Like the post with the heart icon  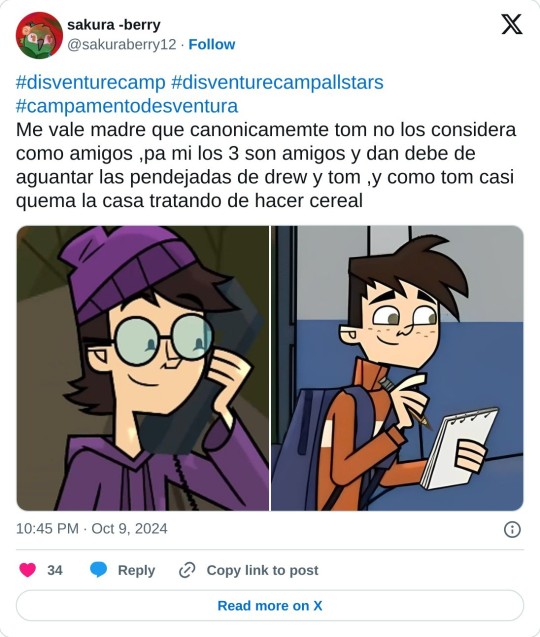pyautogui.click(x=28, y=570)
